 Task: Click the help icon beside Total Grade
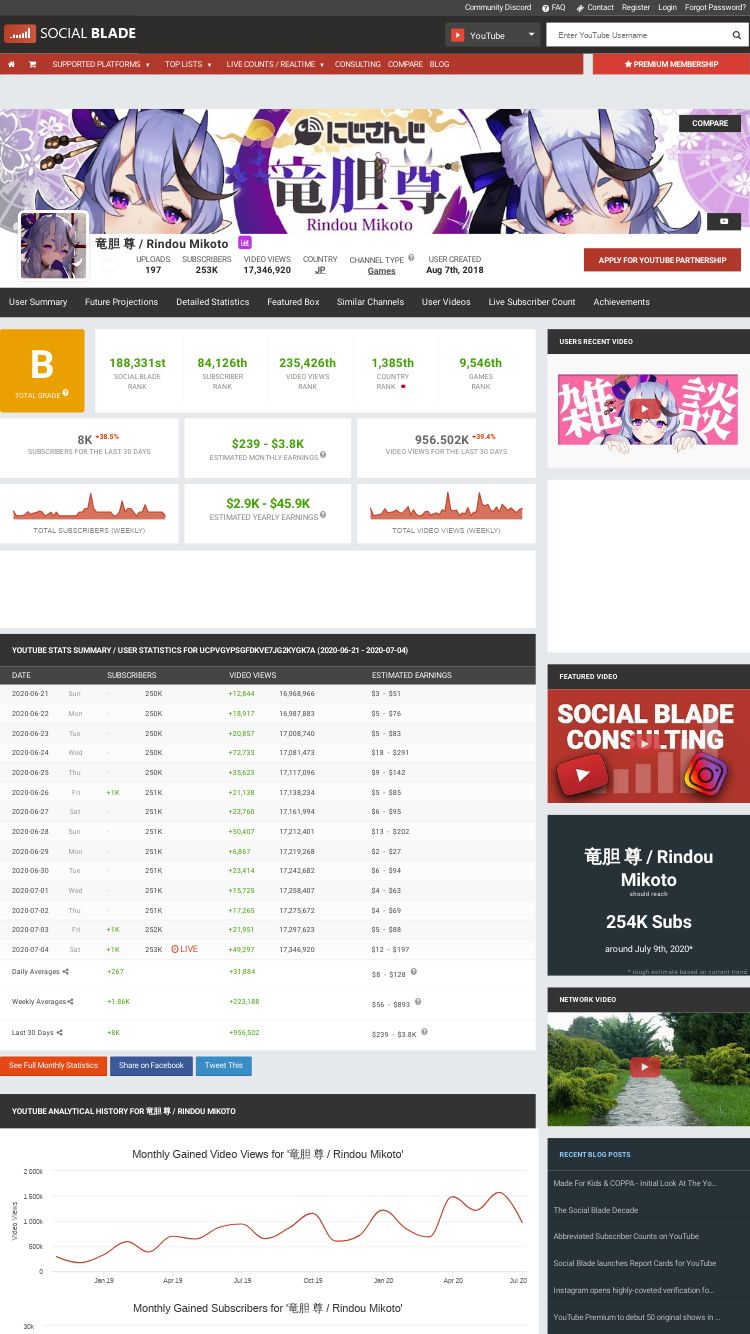coord(66,394)
